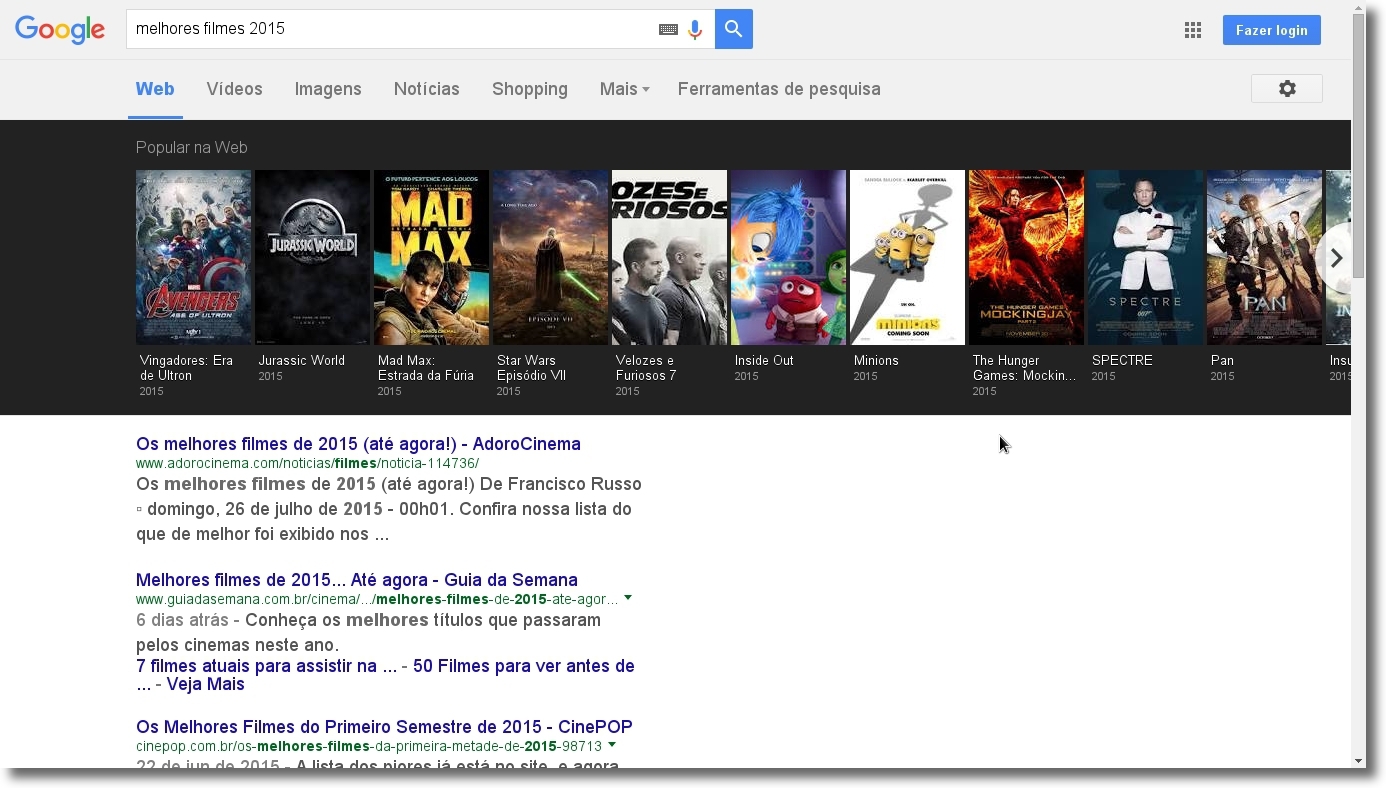Screen dimensions: 1386x788
Task: Open the Jurassic World poster
Action: tap(312, 257)
